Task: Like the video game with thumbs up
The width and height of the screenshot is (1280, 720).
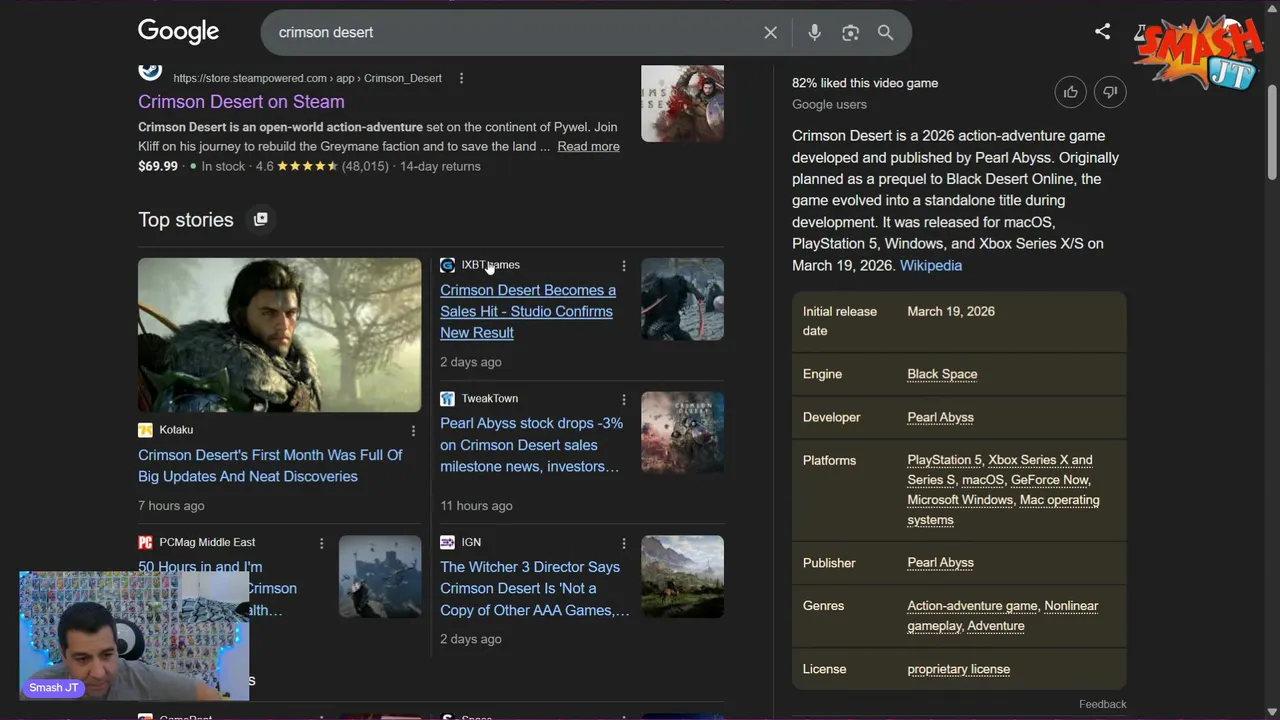Action: click(x=1071, y=92)
